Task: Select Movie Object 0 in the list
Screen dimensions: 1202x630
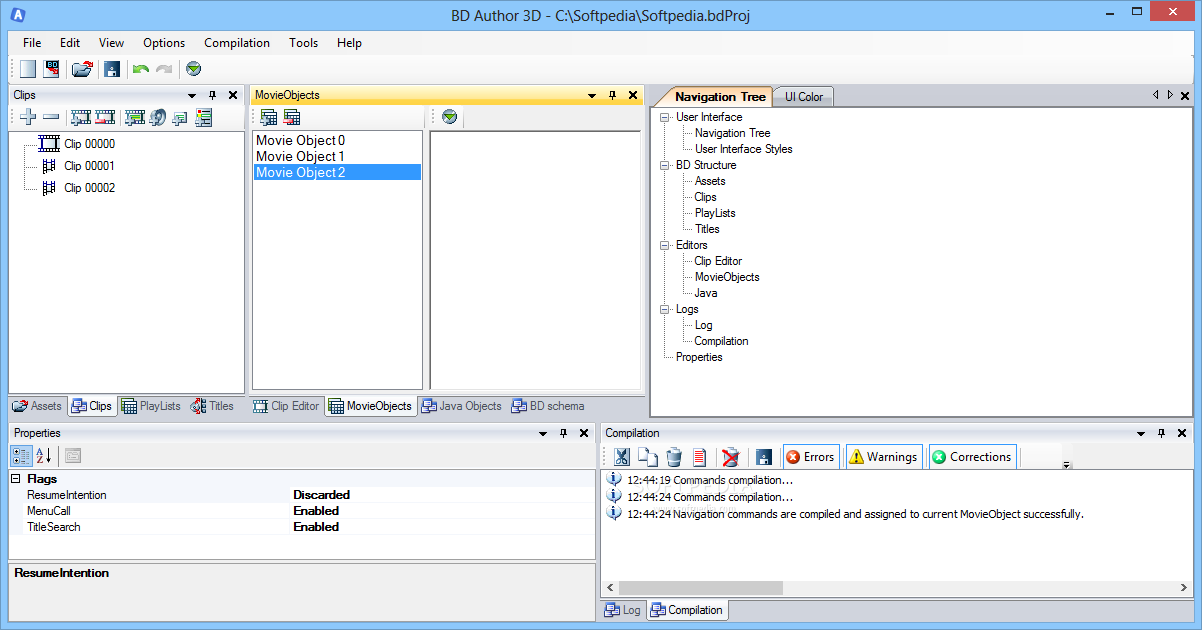Action: click(x=337, y=141)
